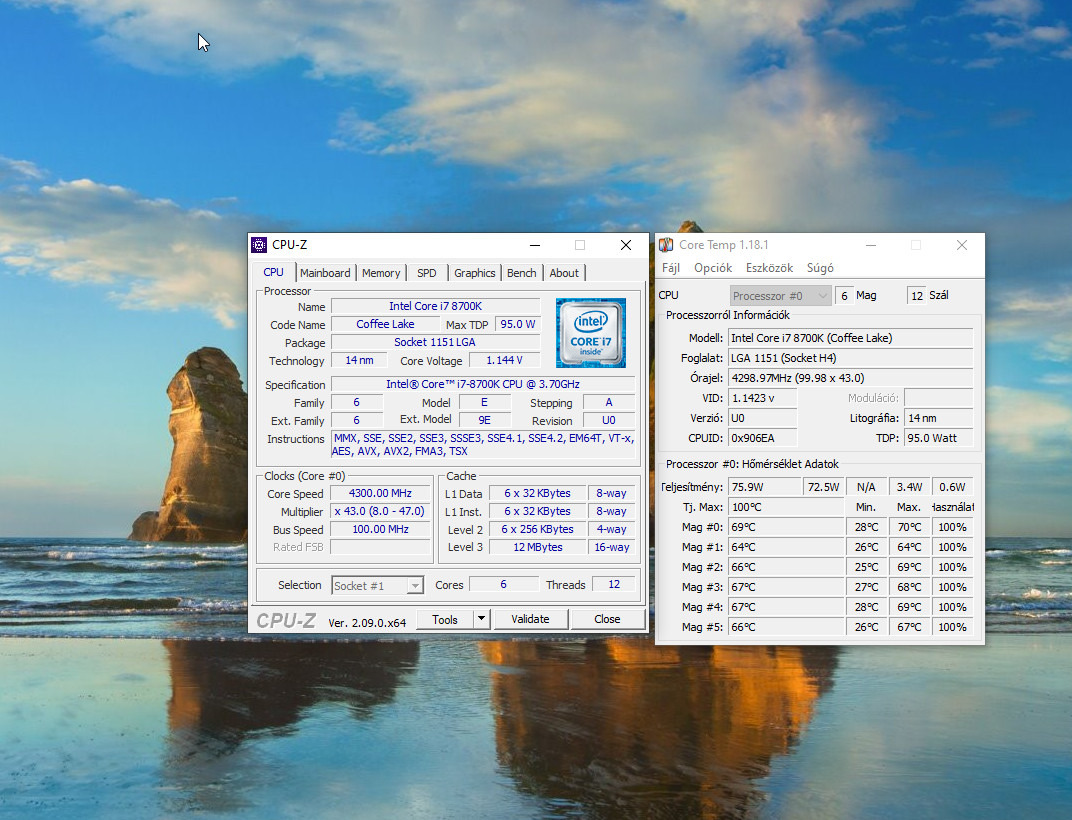Click the CPU-Z title bar icon
Viewport: 1072px width, 820px height.
[259, 245]
